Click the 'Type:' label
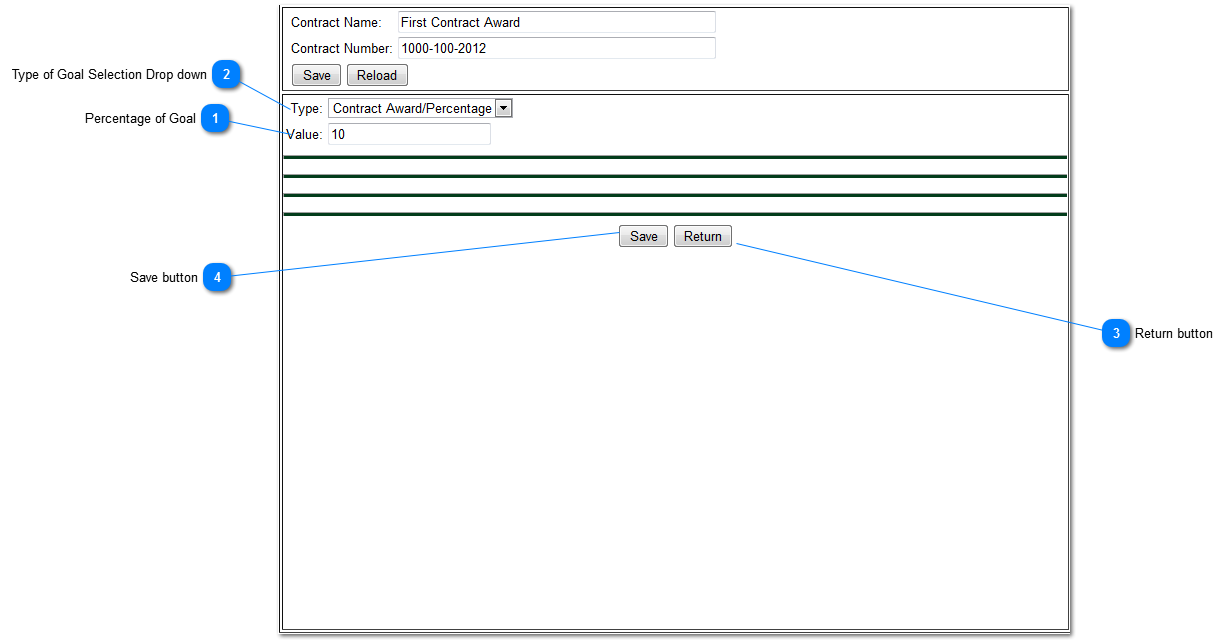 tap(307, 108)
